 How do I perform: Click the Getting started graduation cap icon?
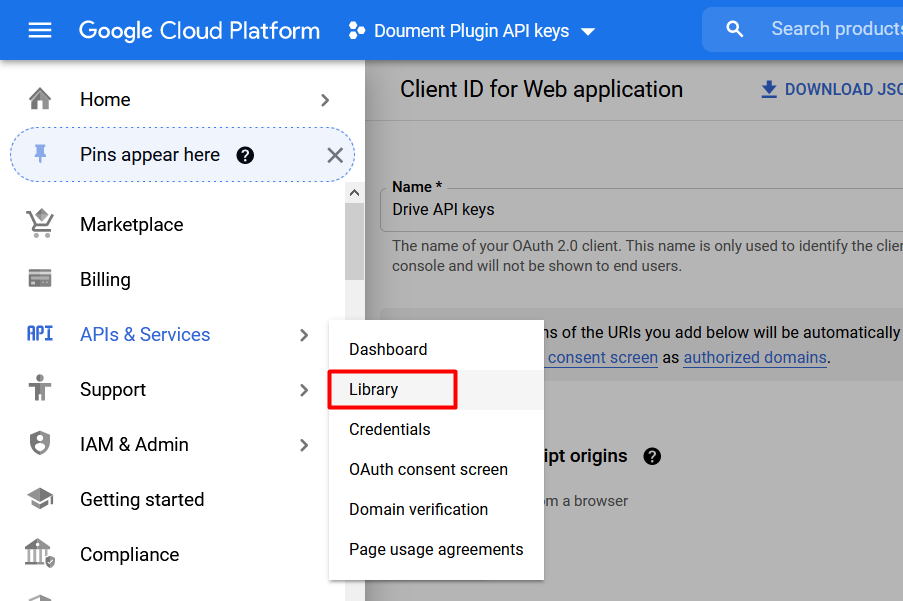(40, 499)
